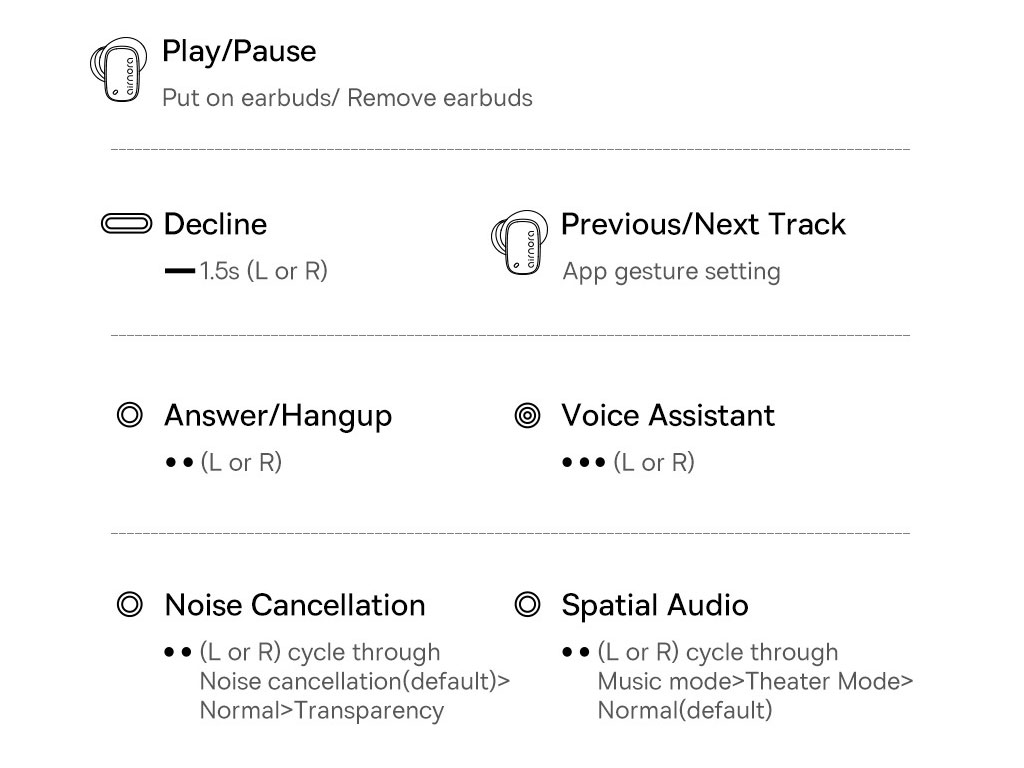
Task: Select the Noise Cancellation title
Action: [295, 605]
